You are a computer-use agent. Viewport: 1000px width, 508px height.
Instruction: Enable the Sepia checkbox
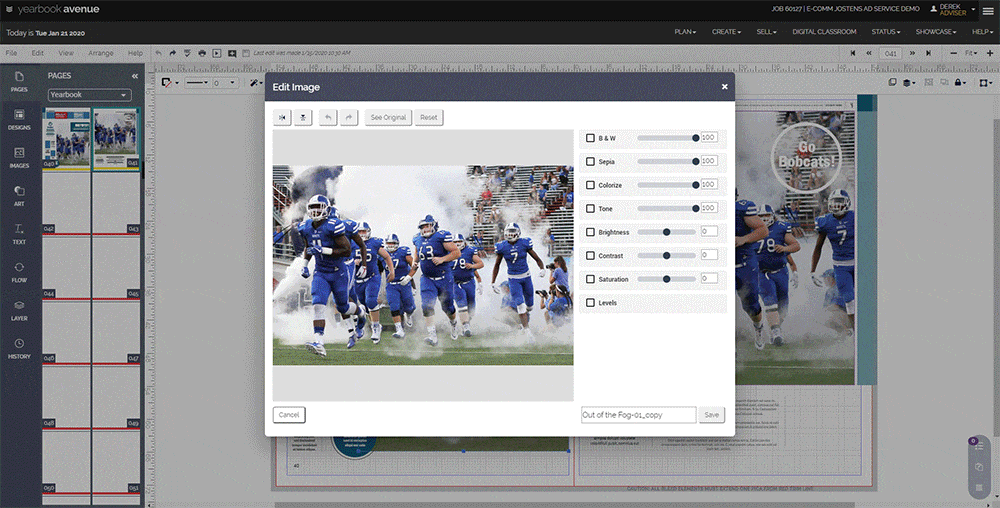tap(590, 161)
